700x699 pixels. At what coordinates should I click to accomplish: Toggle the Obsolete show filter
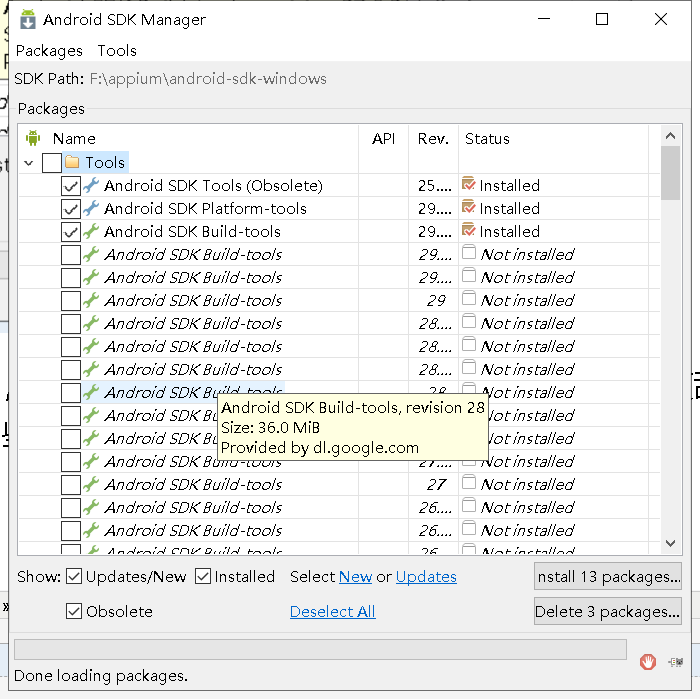tap(74, 611)
